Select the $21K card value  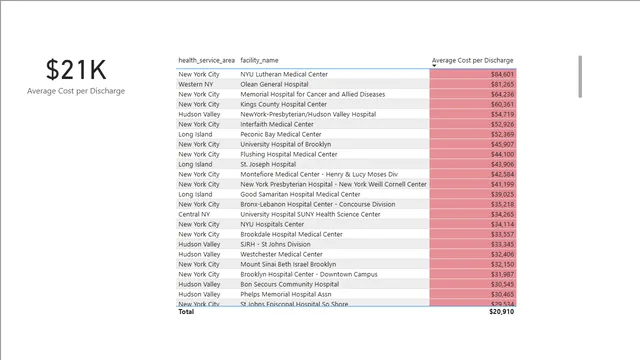(76, 69)
